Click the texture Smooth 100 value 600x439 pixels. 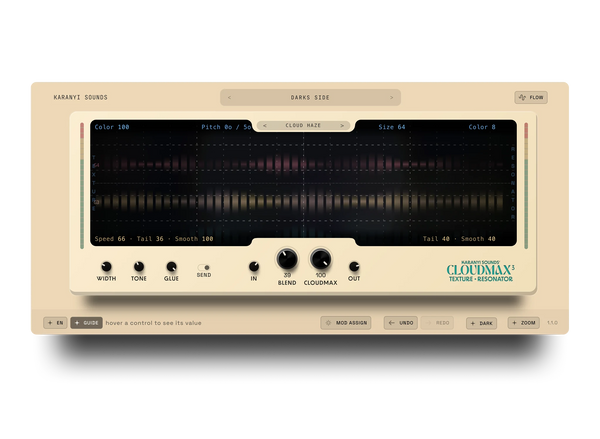(194, 239)
